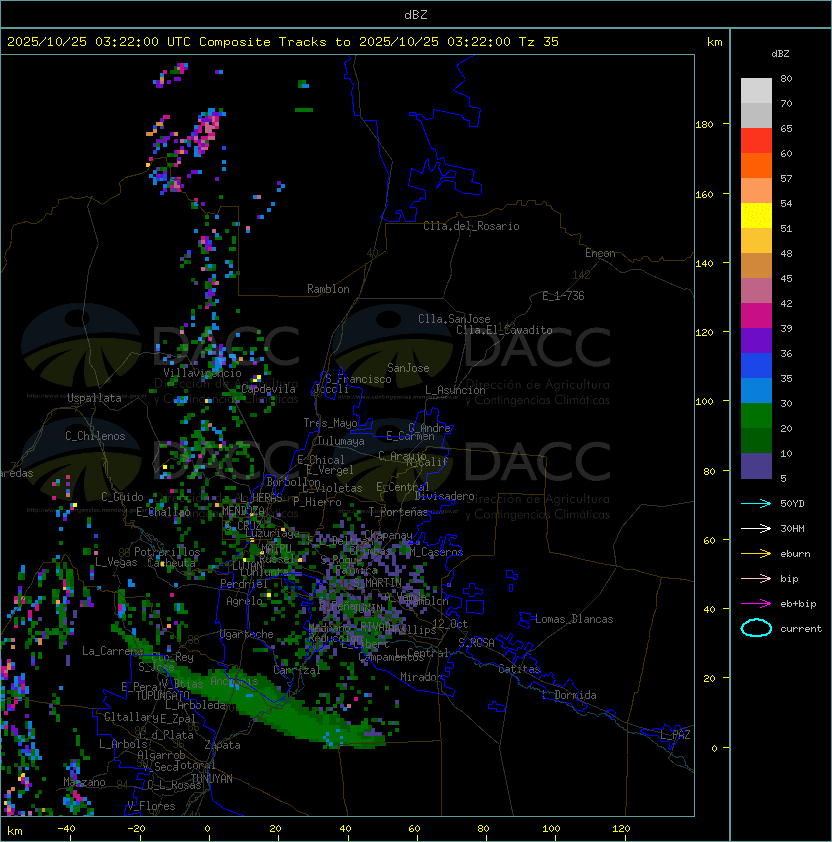Click the 'eb+bip' legend label
Screen dimensions: 832x842
pyautogui.click(x=798, y=604)
